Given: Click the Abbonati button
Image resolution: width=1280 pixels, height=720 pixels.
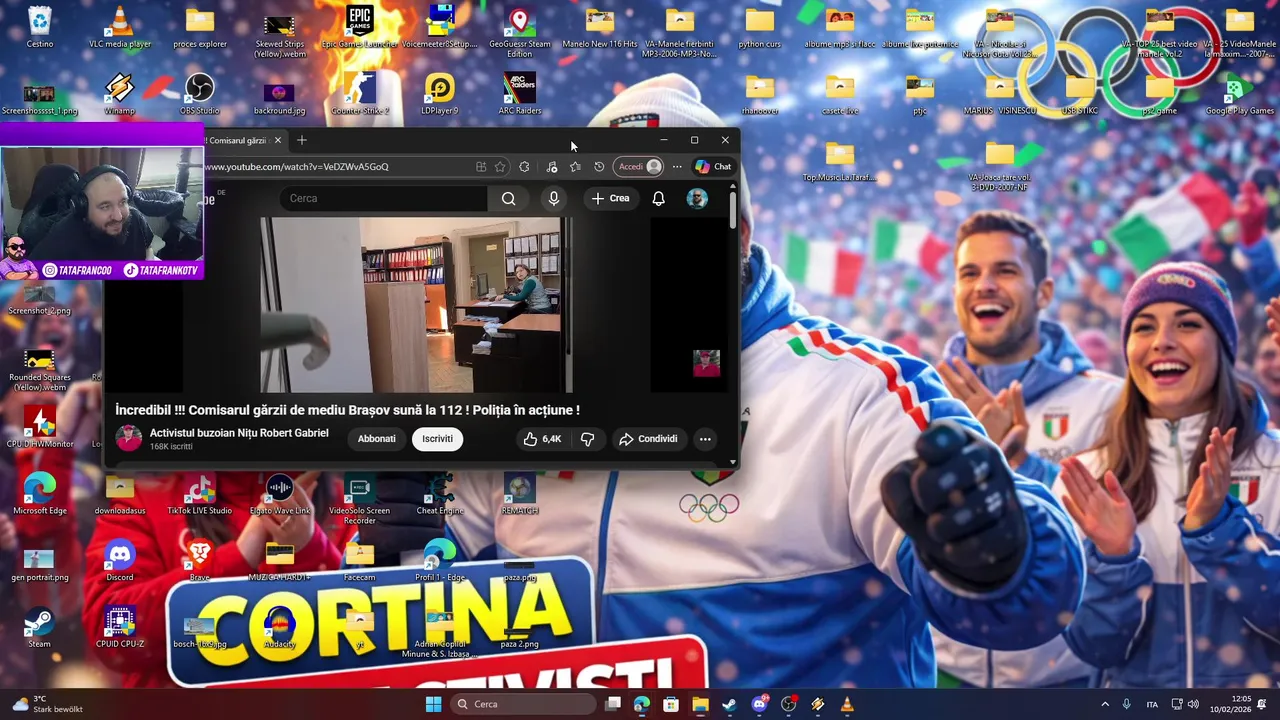Looking at the screenshot, I should [x=377, y=439].
